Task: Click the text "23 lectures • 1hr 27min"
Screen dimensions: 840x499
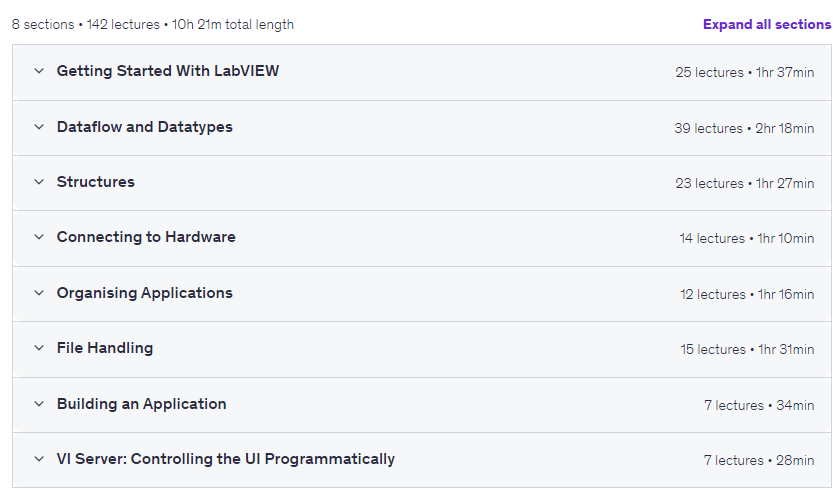Action: [745, 183]
